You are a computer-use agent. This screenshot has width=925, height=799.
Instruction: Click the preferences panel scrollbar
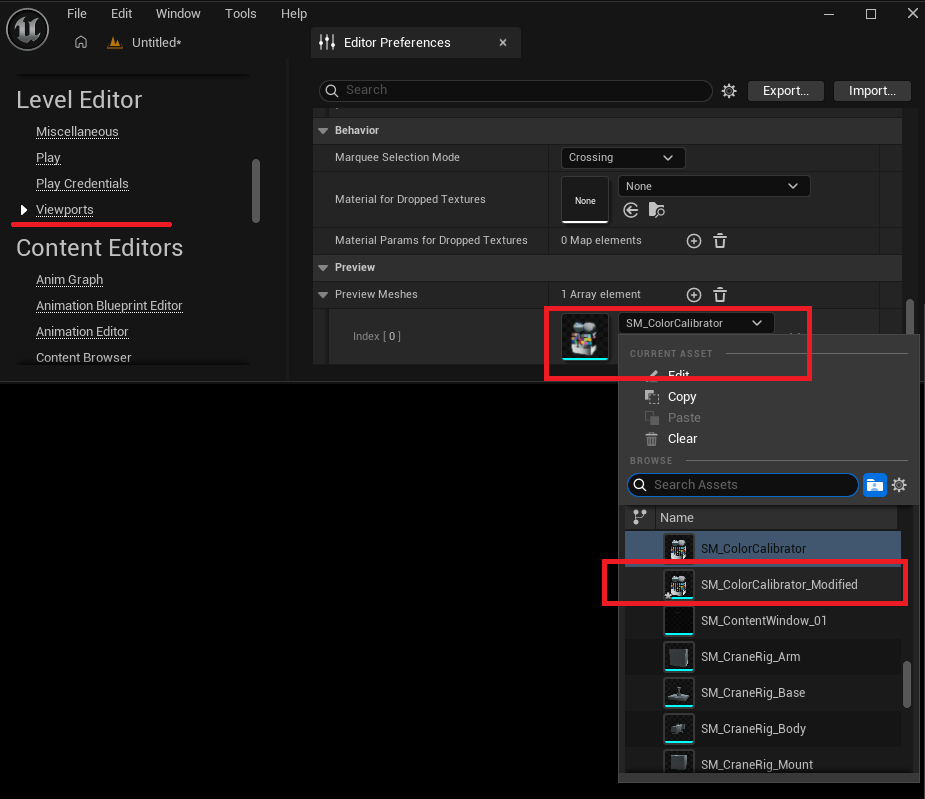(910, 316)
